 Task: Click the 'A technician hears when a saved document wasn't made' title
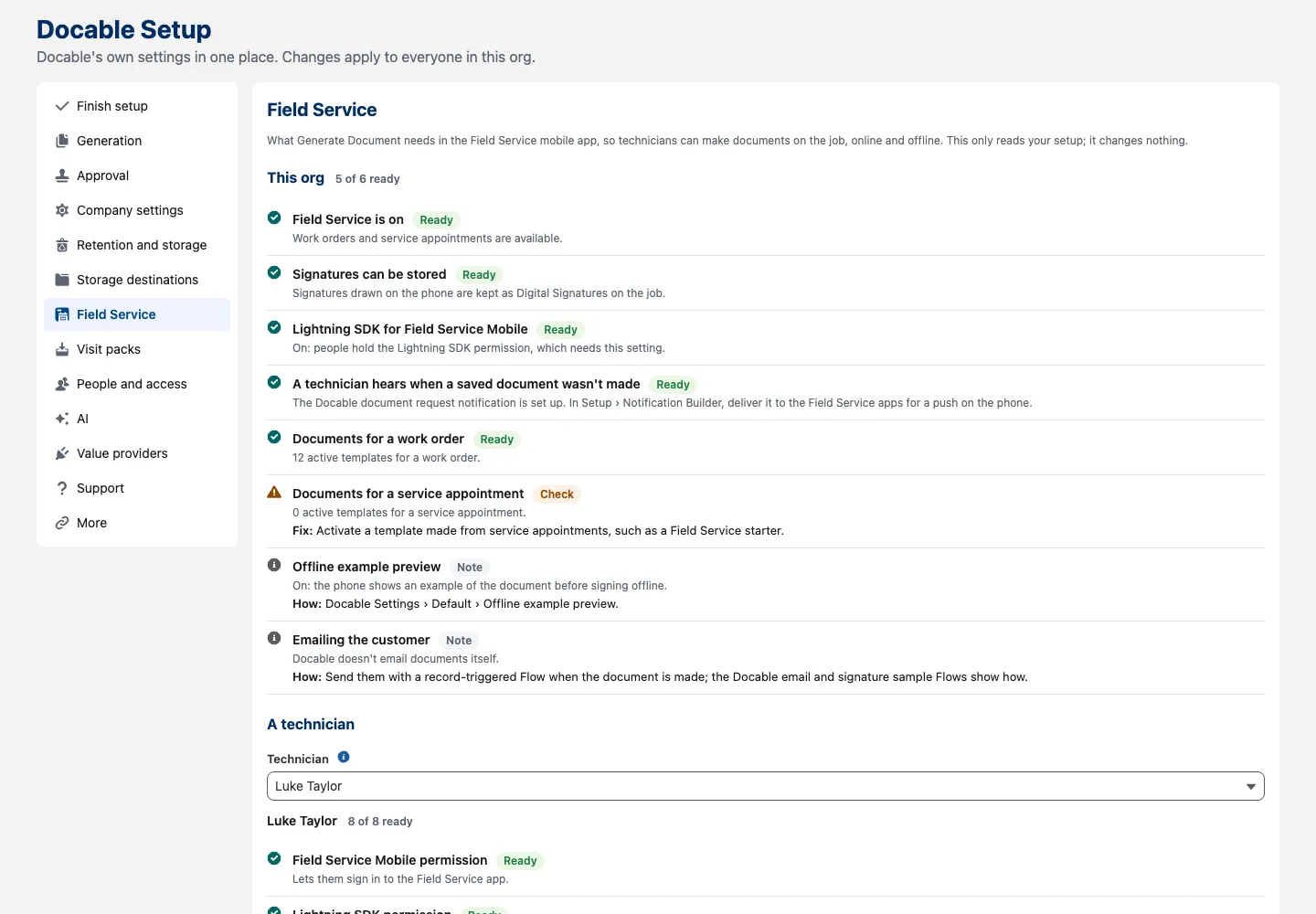[466, 384]
